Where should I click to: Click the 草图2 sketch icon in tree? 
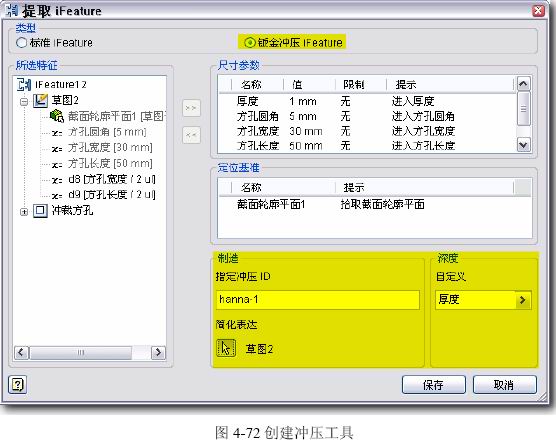coord(40,101)
